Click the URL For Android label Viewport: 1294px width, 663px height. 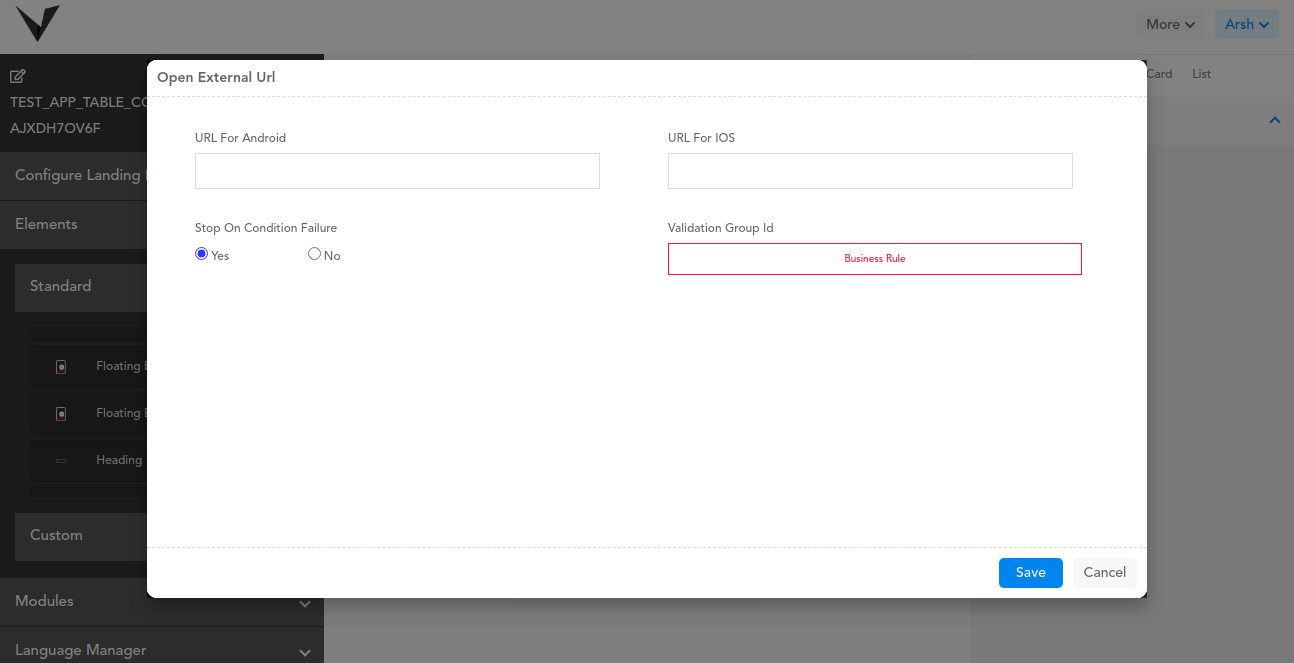240,138
